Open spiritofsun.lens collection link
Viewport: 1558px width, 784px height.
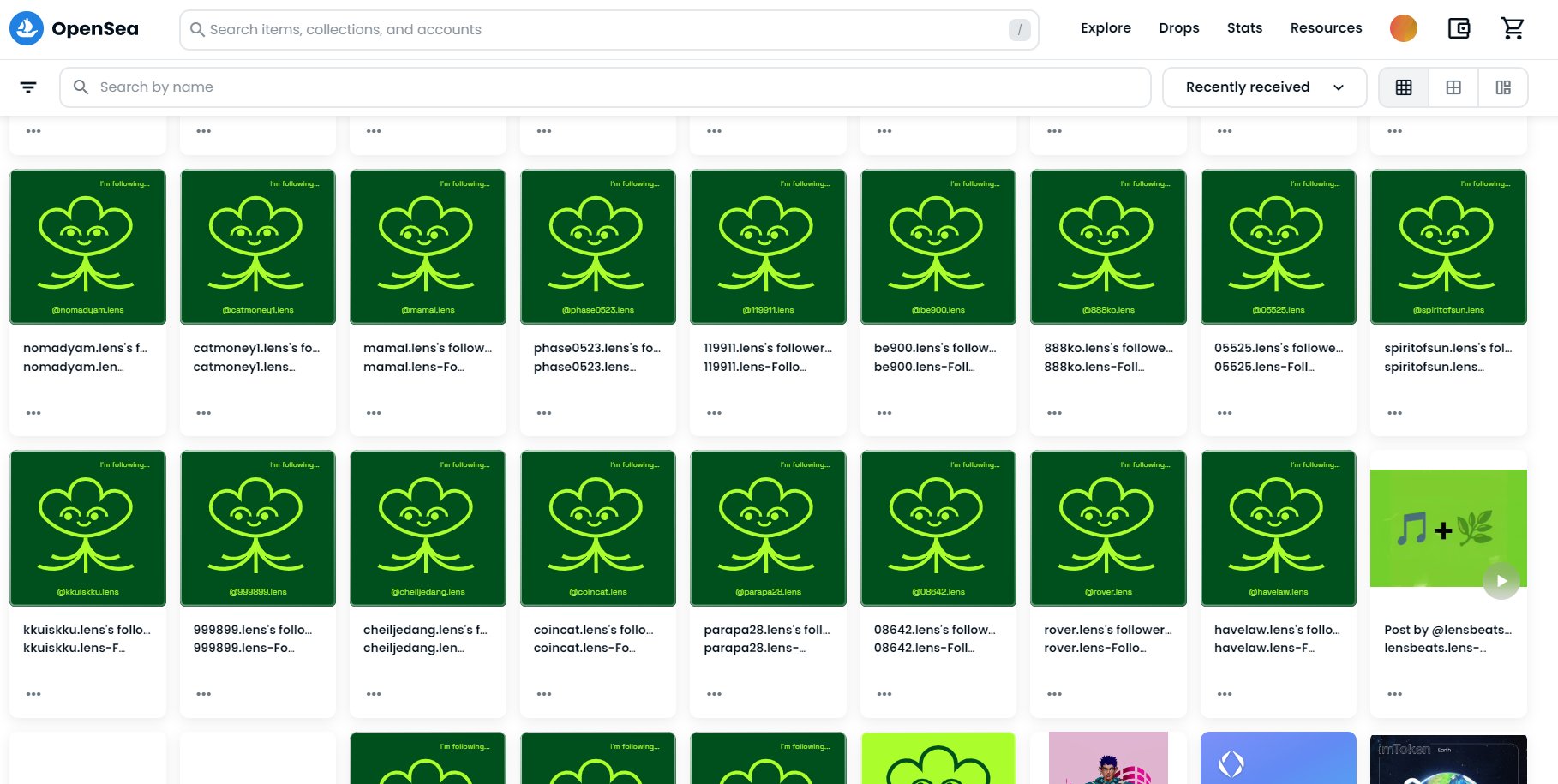point(1435,367)
